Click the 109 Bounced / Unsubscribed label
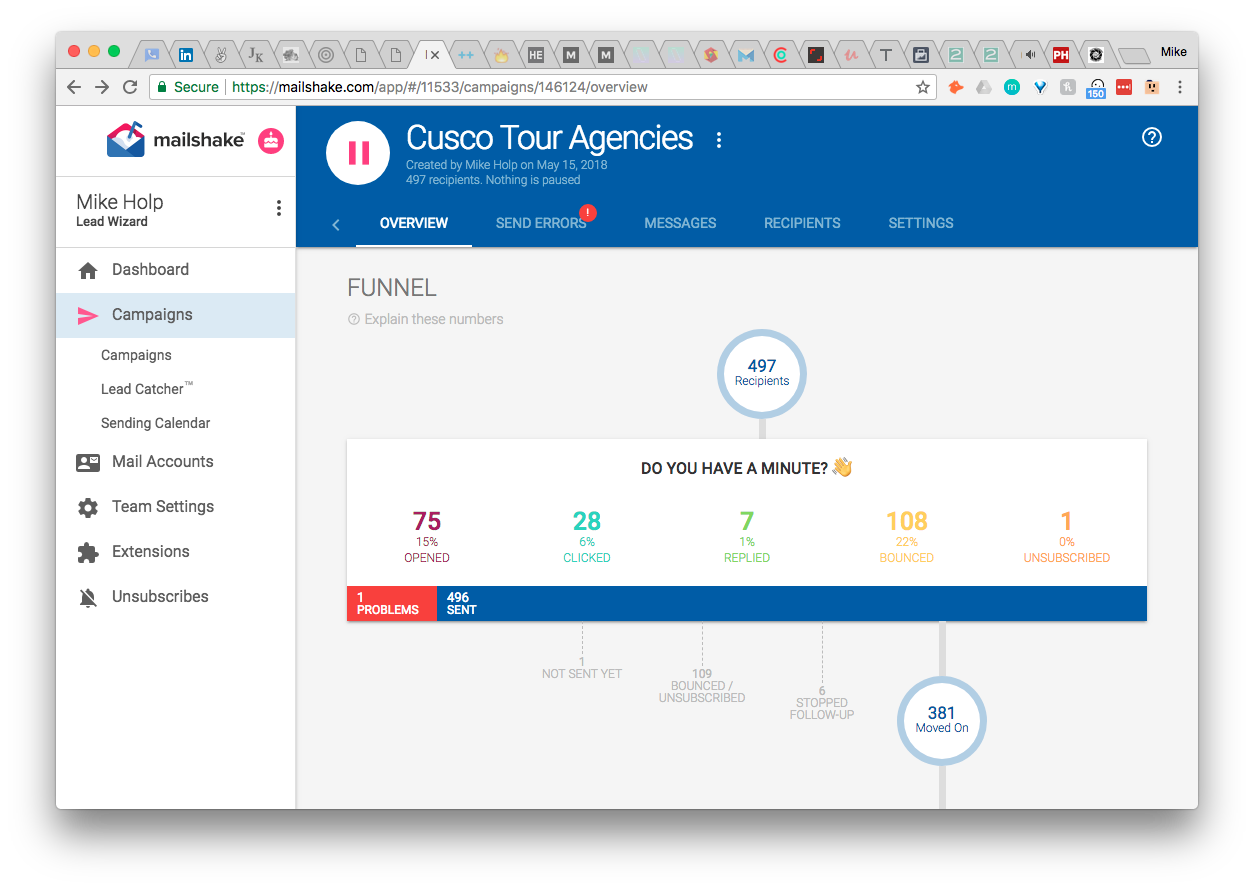Screen dimensions: 1254x889 pos(702,686)
